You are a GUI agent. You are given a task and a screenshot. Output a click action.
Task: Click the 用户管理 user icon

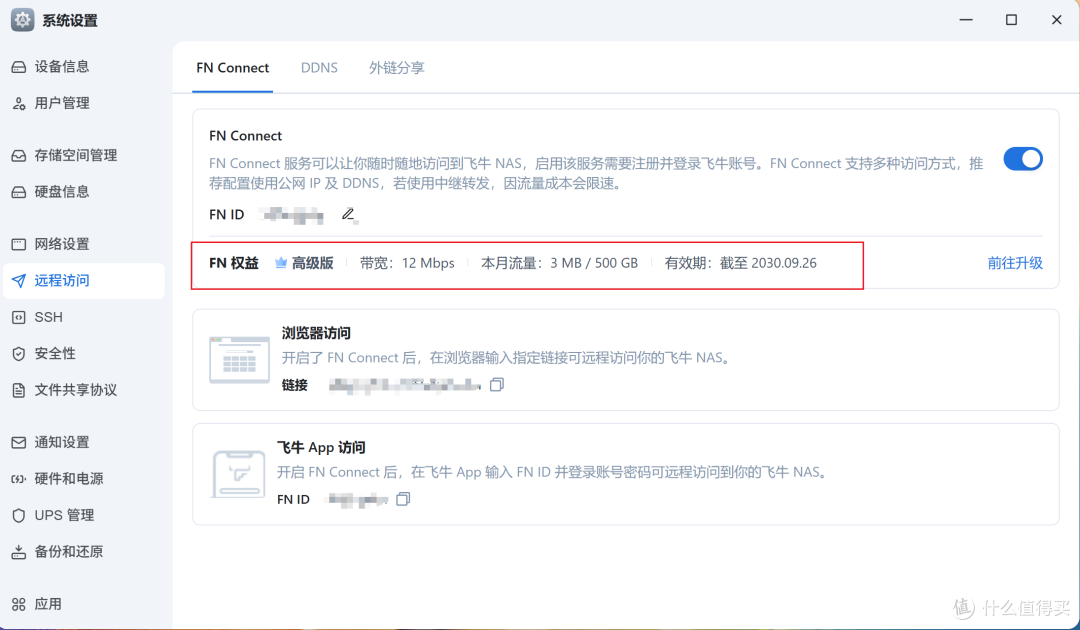[19, 103]
